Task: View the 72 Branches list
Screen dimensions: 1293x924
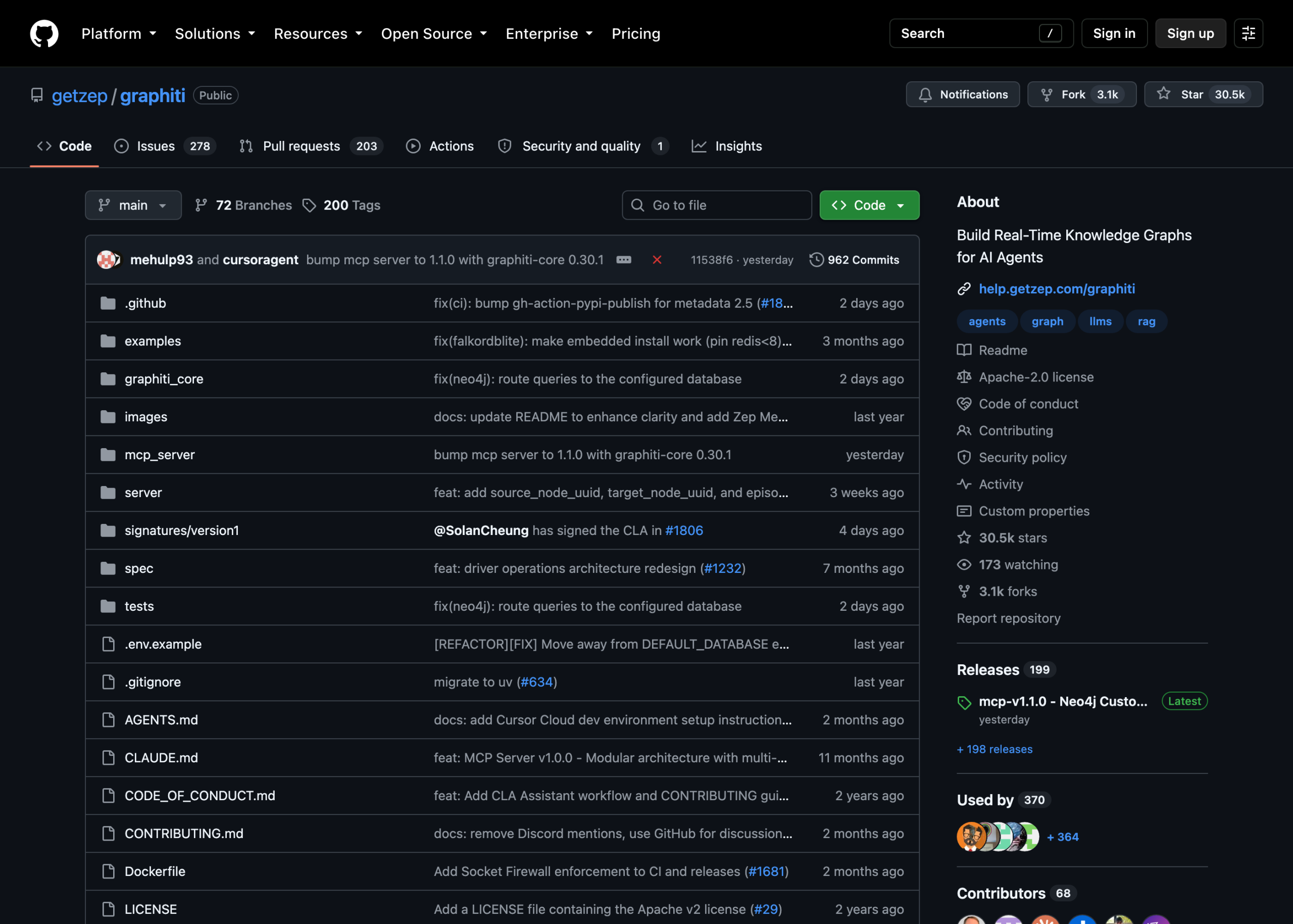Action: tap(243, 206)
